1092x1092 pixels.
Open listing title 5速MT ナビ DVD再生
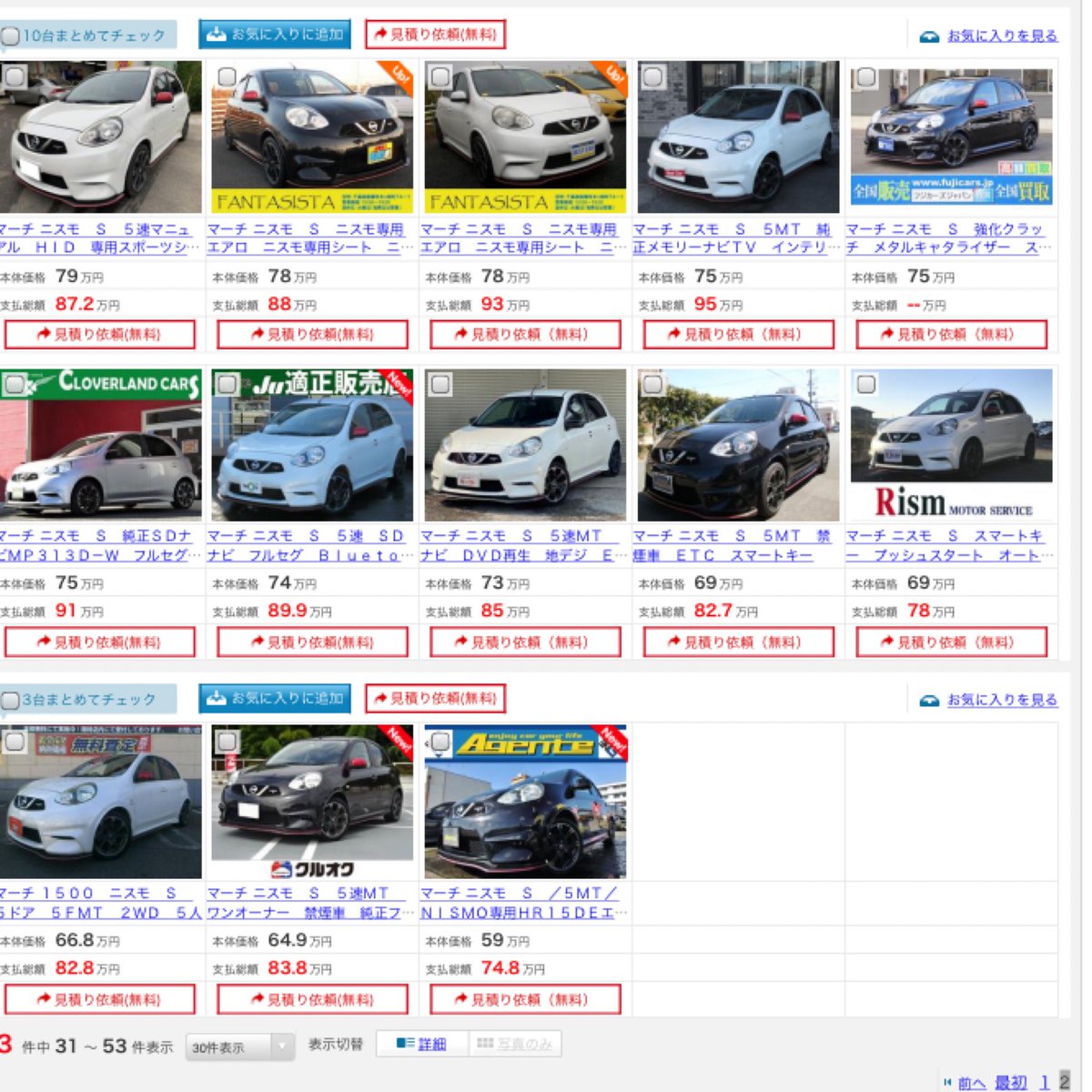tap(523, 546)
